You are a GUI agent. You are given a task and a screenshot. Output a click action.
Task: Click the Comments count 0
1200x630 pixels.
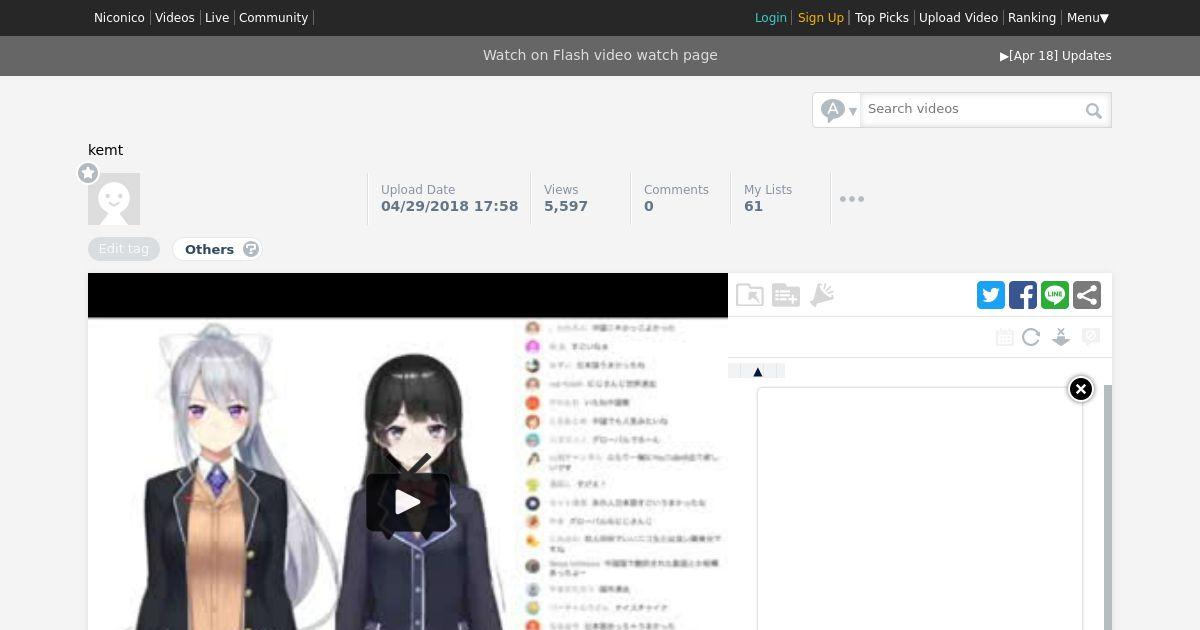click(649, 206)
